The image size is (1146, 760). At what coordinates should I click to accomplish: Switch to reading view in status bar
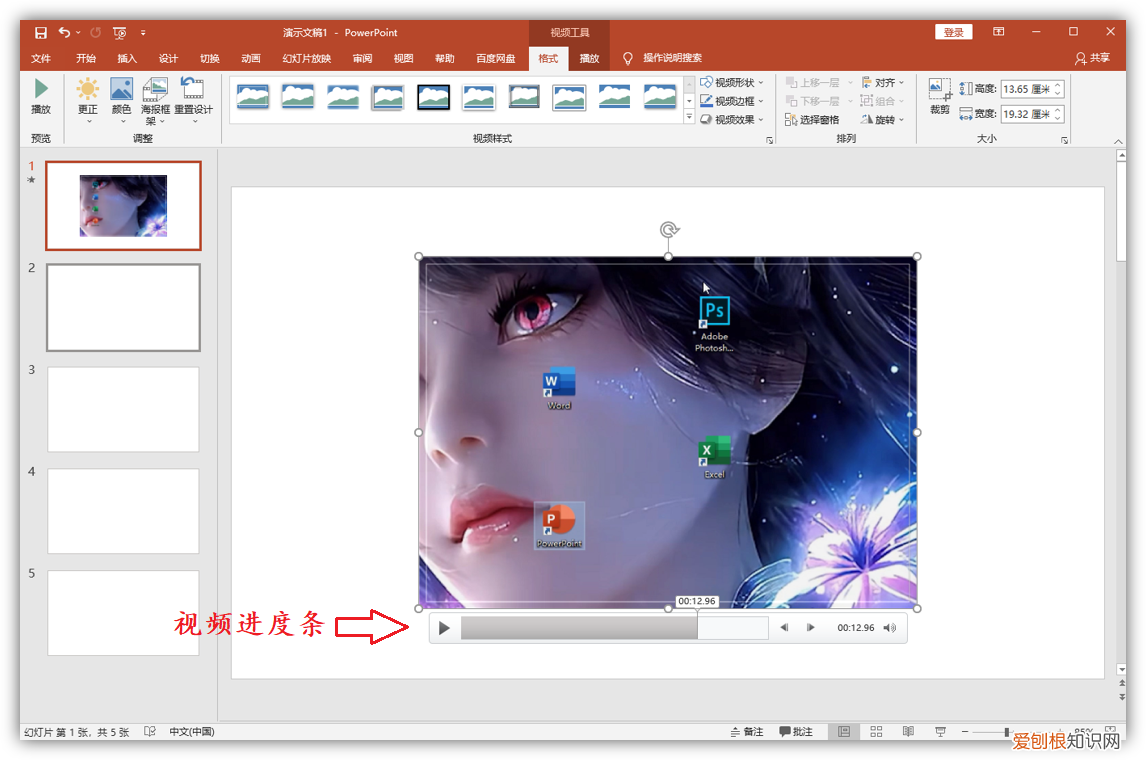coord(908,732)
